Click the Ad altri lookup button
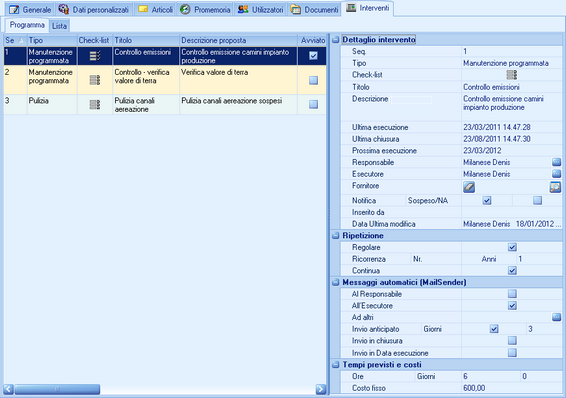Image resolution: width=566 pixels, height=398 pixels. pos(556,317)
